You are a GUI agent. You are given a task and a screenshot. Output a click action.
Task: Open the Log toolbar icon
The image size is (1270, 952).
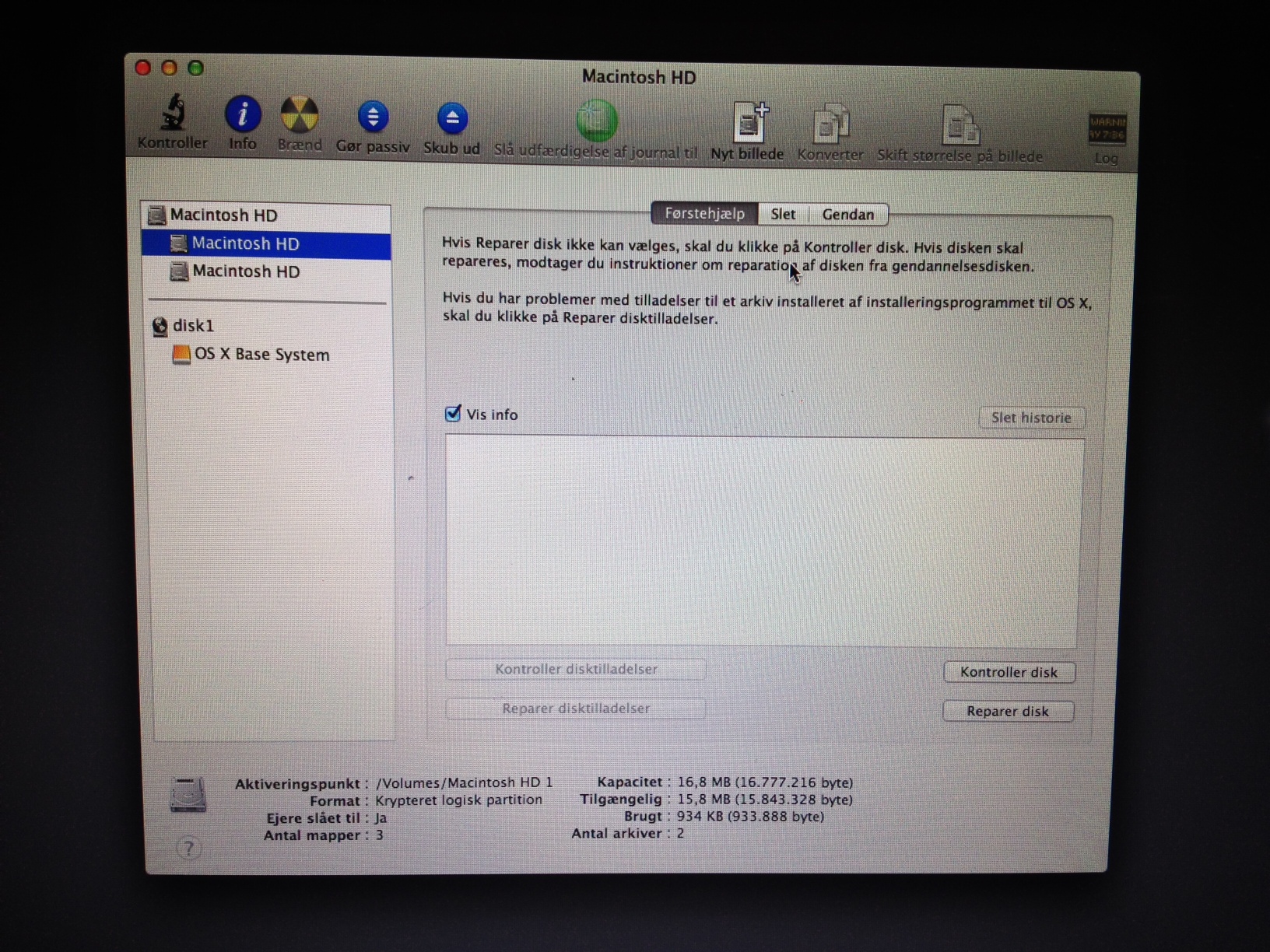(x=1107, y=128)
